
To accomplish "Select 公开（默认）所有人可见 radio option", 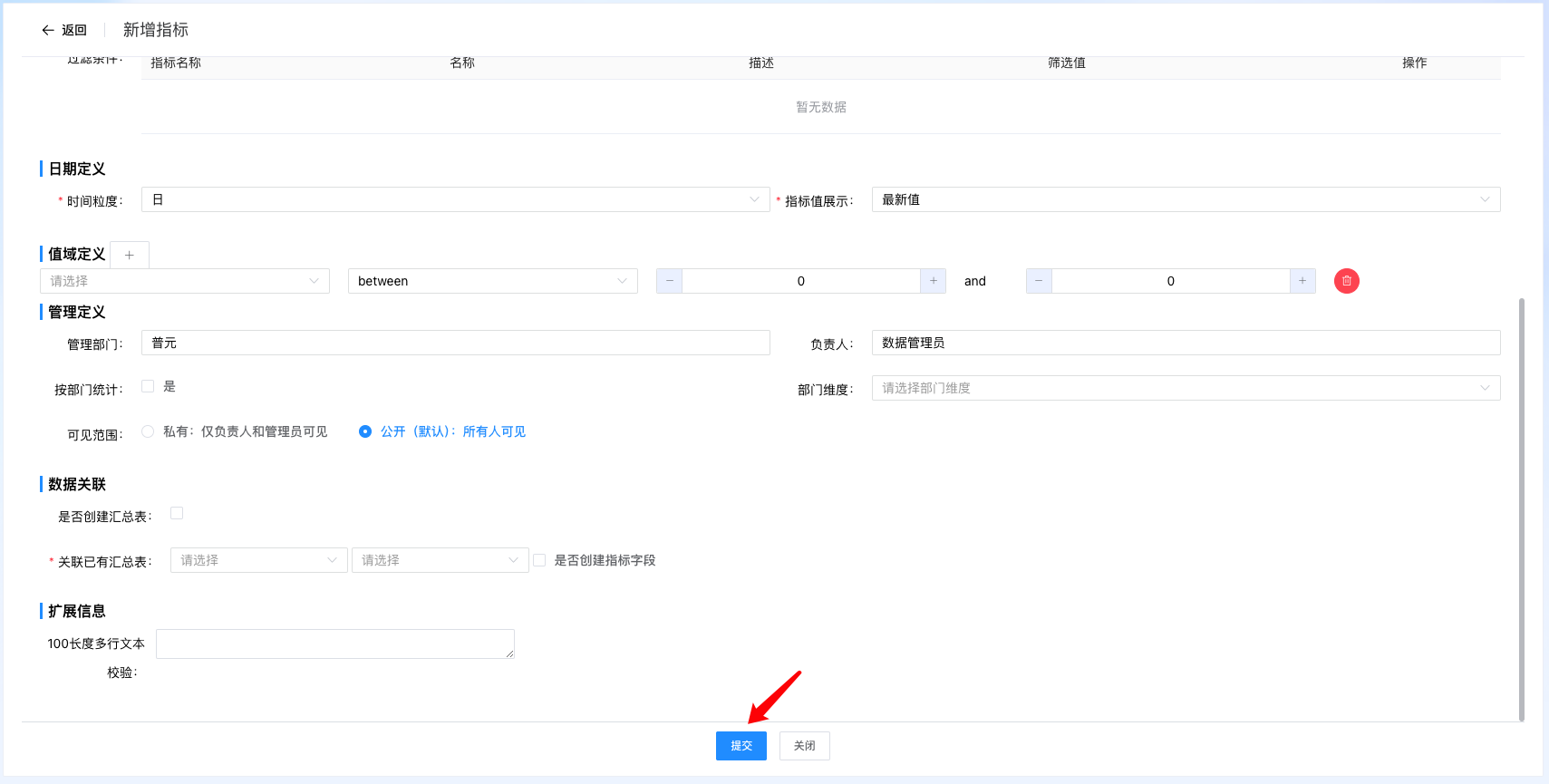I will (365, 431).
